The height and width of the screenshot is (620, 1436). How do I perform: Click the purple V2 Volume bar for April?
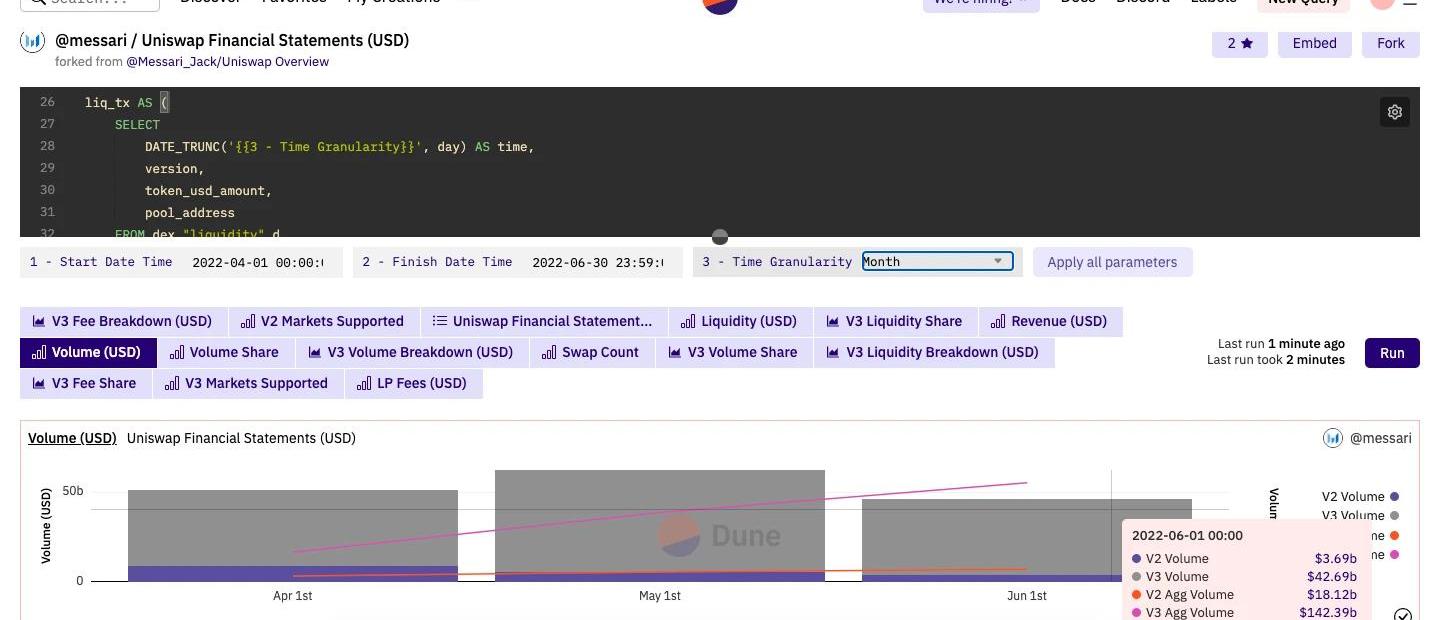[x=293, y=574]
